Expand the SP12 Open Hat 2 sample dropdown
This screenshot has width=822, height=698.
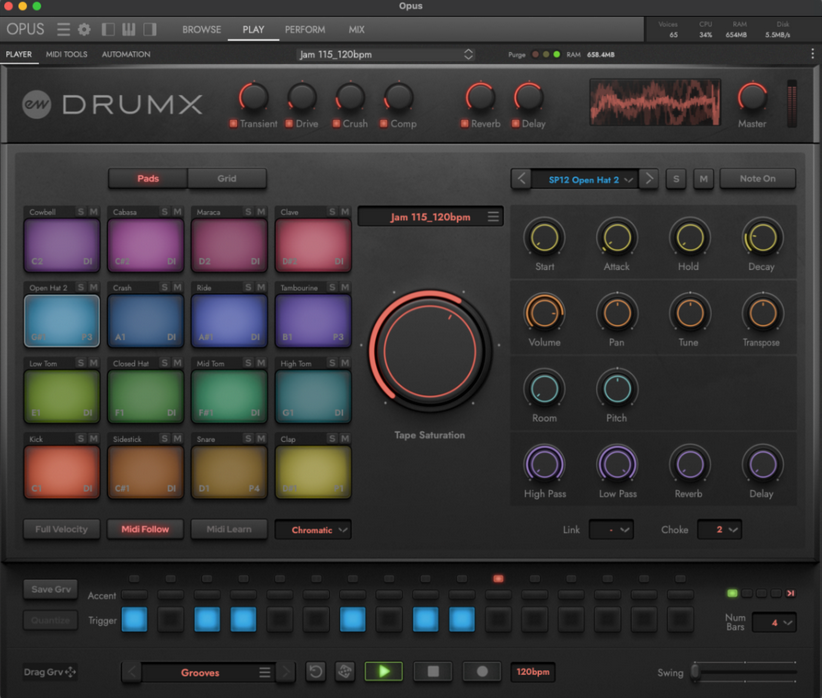pyautogui.click(x=584, y=179)
